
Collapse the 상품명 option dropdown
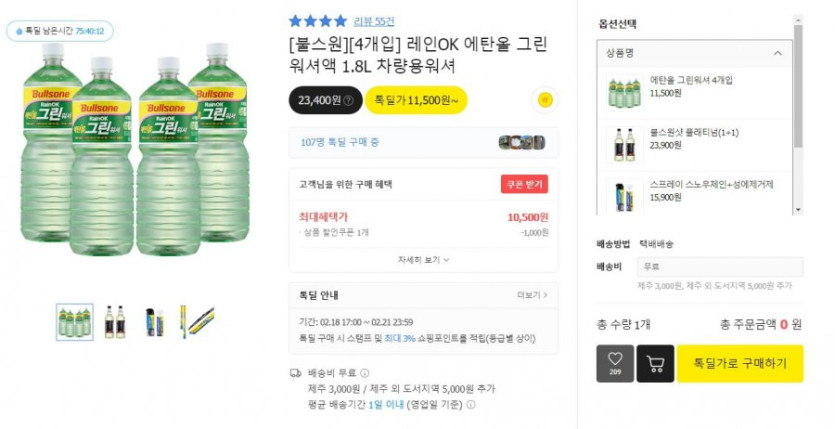tap(778, 53)
